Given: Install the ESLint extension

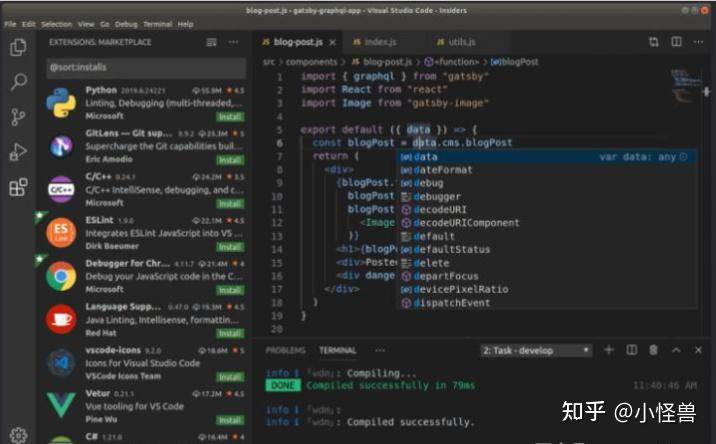Looking at the screenshot, I should tap(230, 247).
